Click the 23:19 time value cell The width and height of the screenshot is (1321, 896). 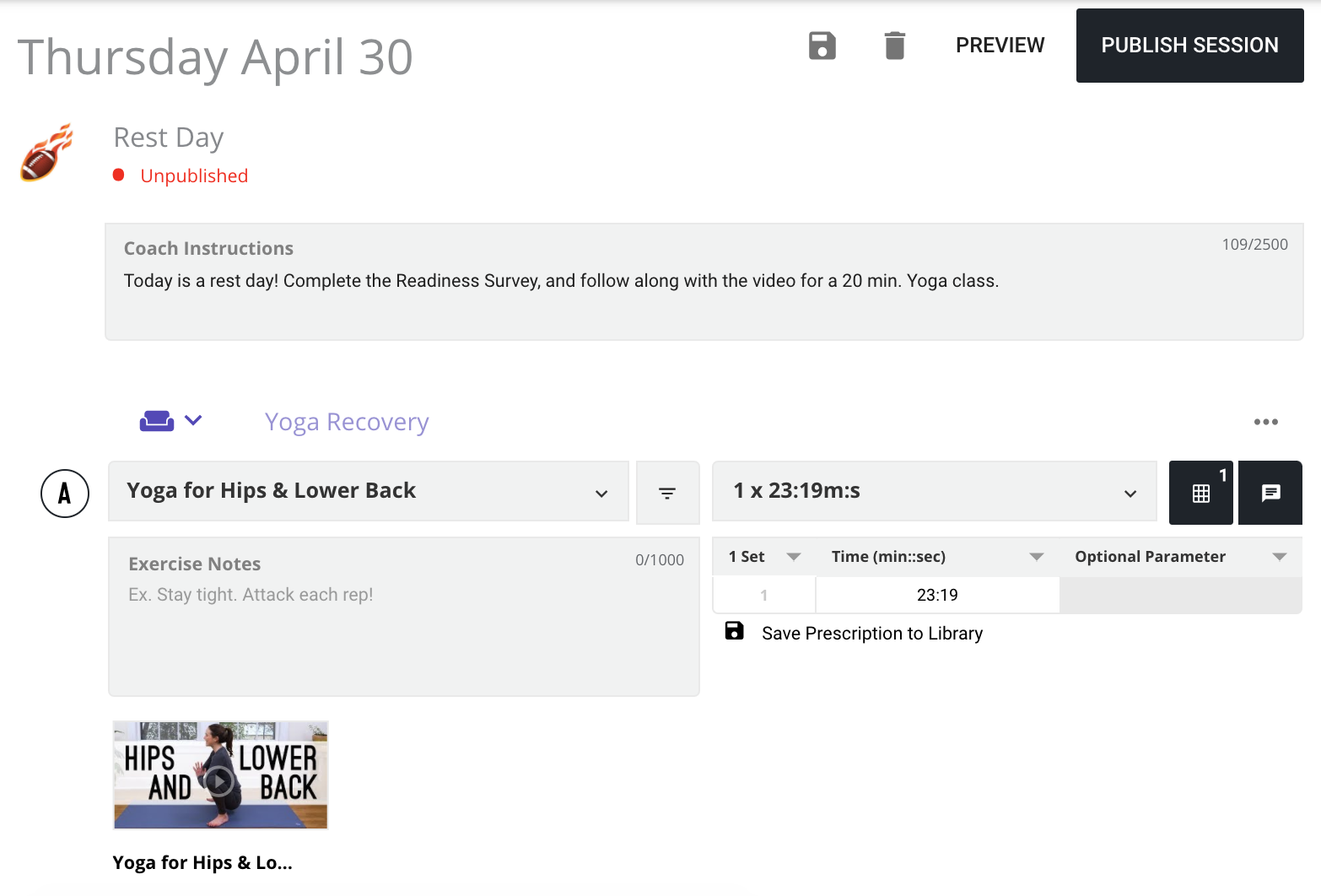click(937, 595)
